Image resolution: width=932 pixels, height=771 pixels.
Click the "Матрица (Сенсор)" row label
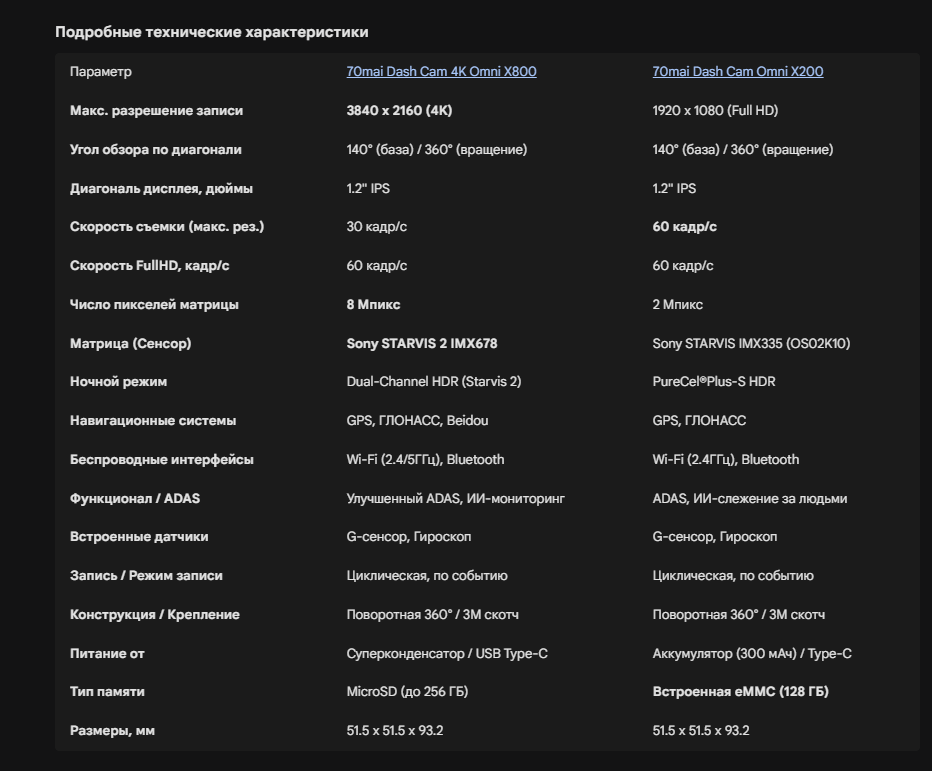pos(130,343)
